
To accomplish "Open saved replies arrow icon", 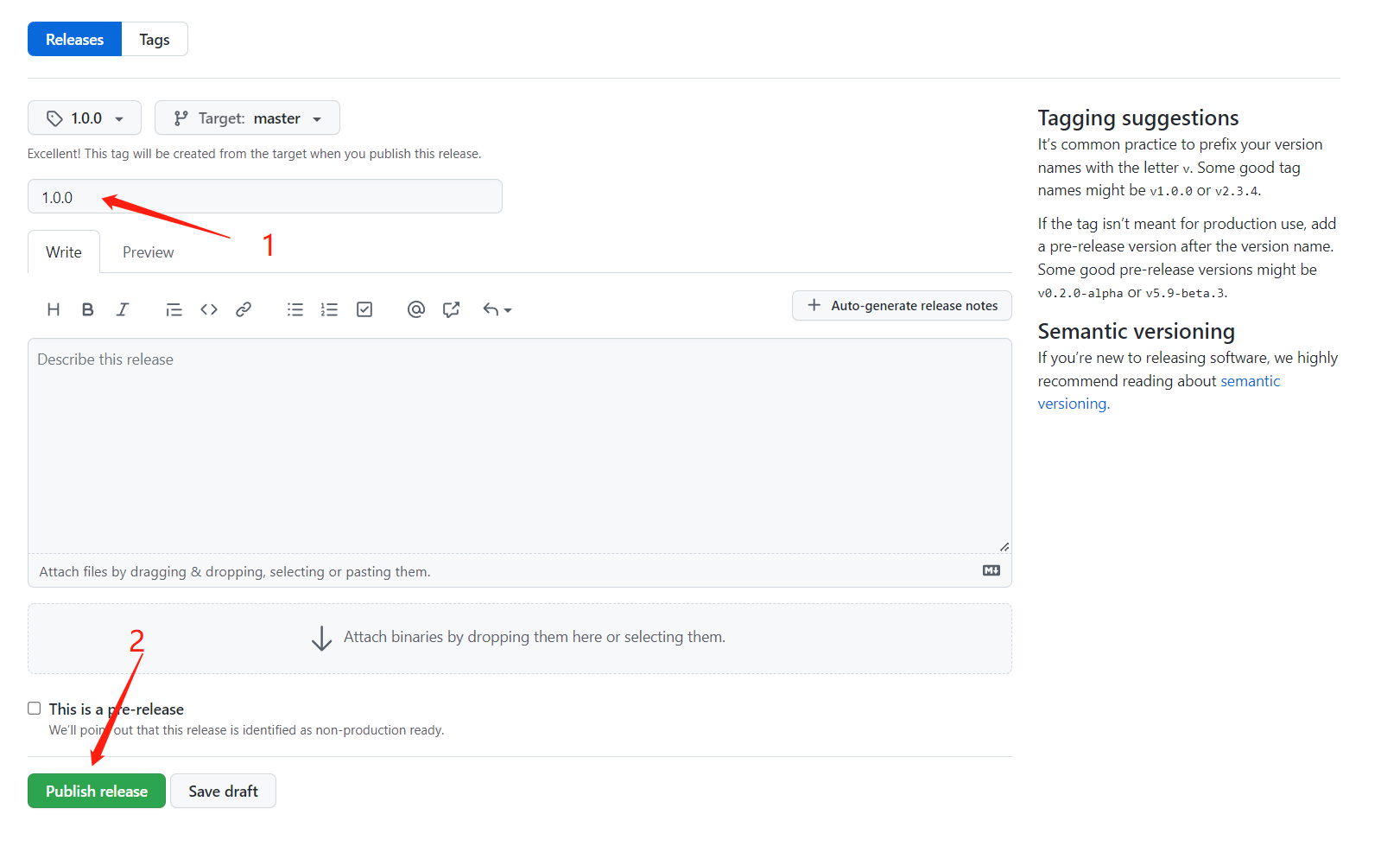I will pos(497,309).
